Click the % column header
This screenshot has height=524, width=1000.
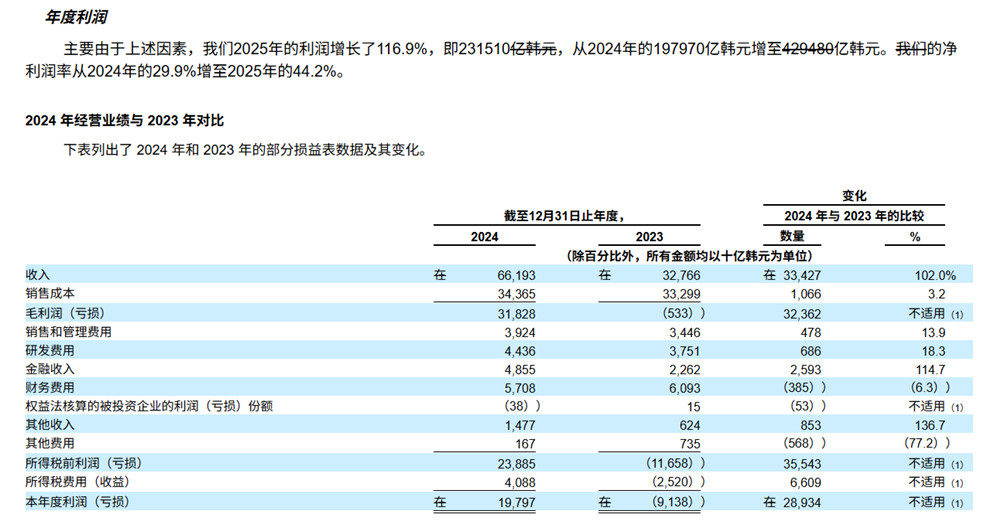pos(915,237)
